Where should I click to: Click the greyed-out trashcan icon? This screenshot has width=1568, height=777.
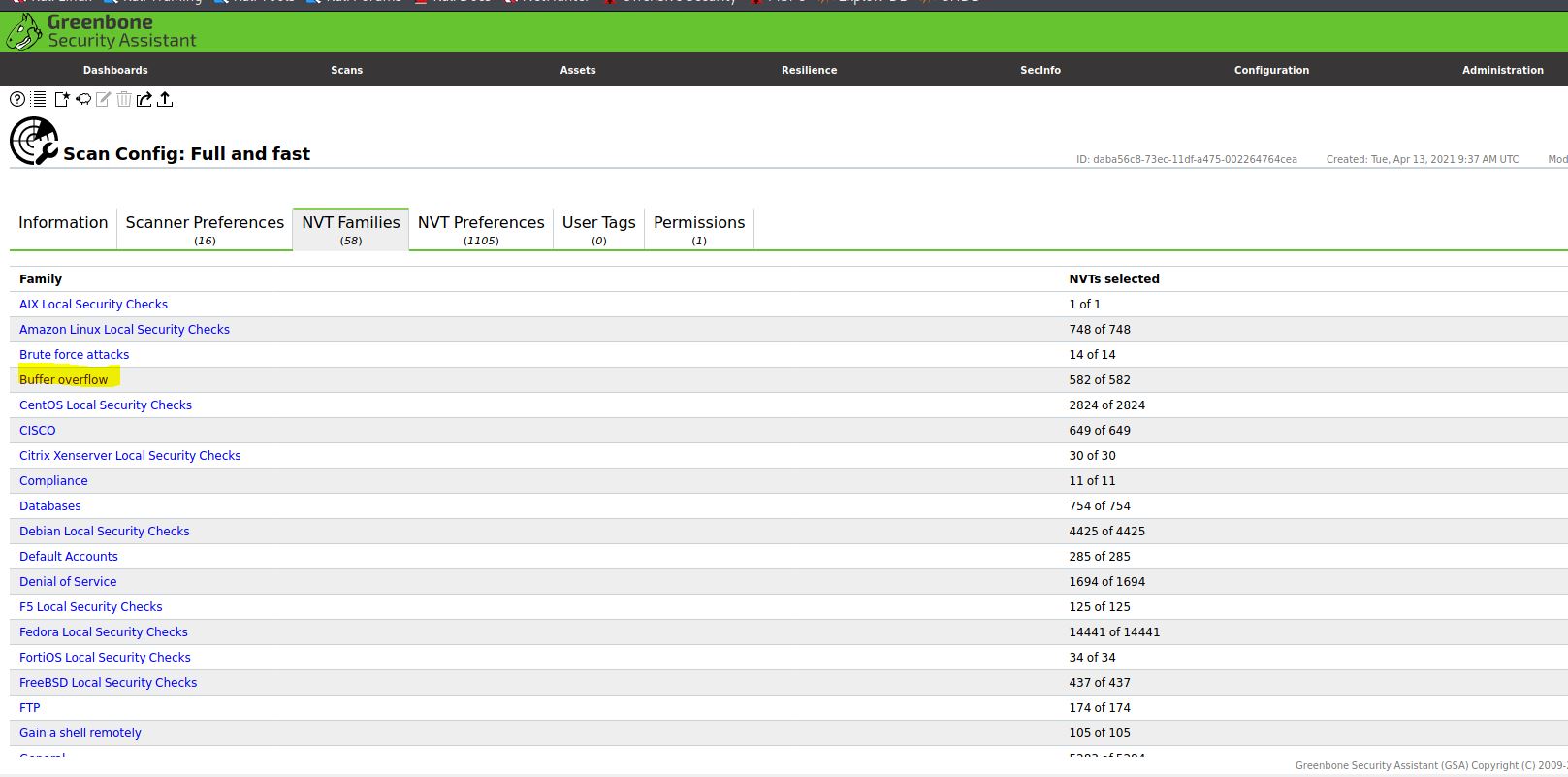[x=124, y=99]
